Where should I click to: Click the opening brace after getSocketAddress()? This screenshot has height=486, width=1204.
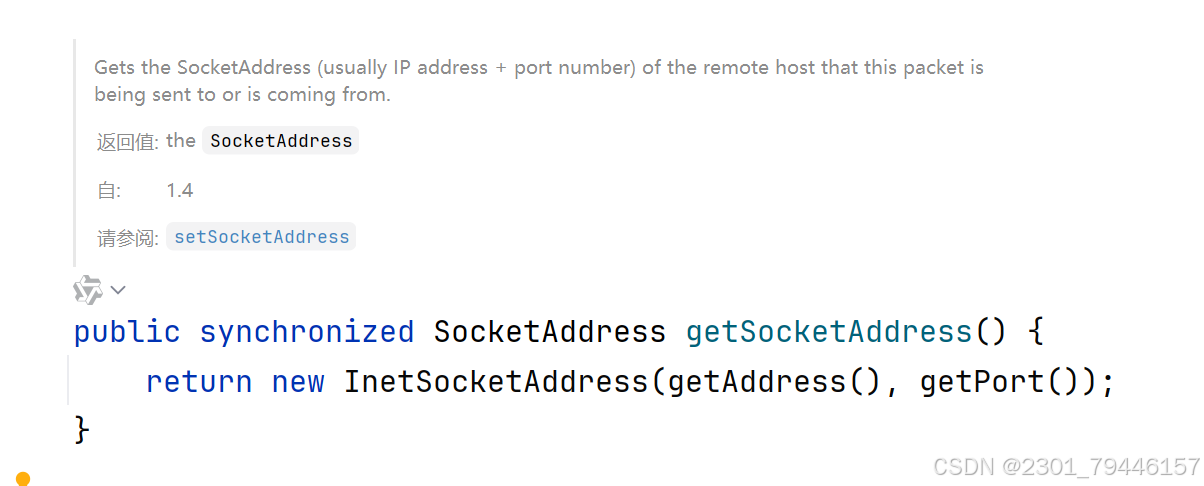(1036, 331)
